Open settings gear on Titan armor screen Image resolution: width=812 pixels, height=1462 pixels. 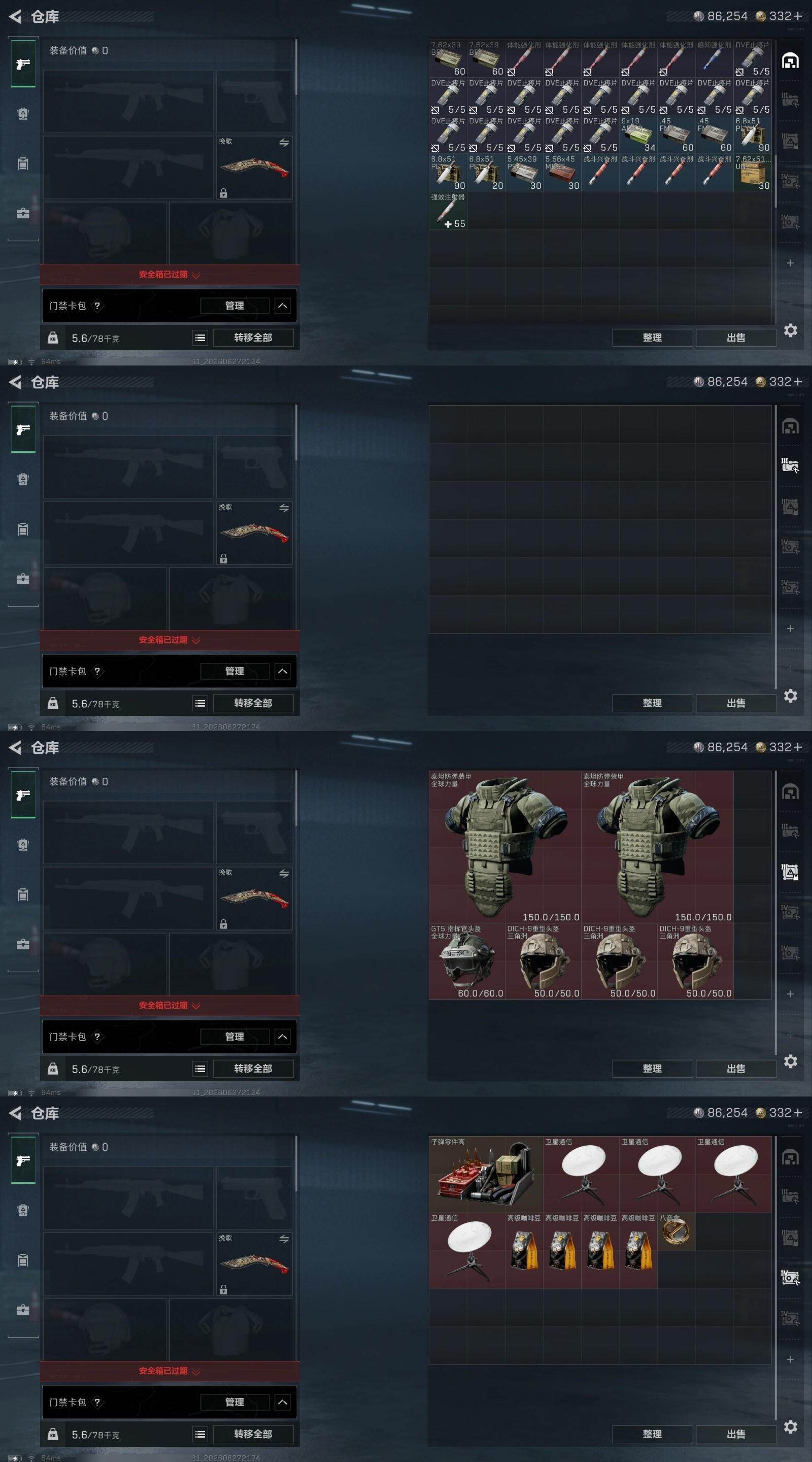[x=791, y=1061]
